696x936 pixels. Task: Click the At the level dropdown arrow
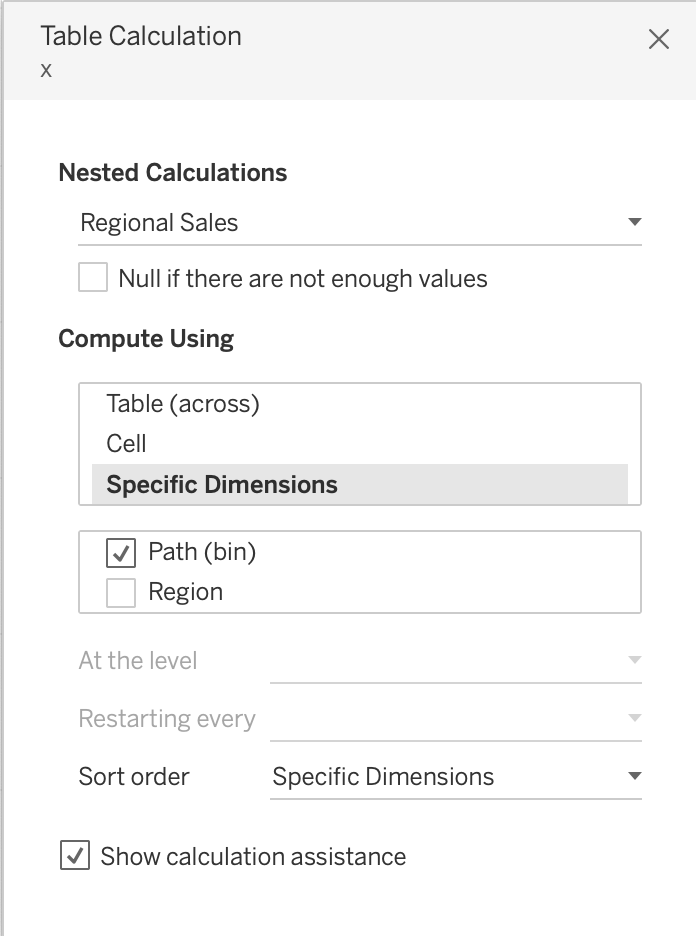click(x=634, y=661)
